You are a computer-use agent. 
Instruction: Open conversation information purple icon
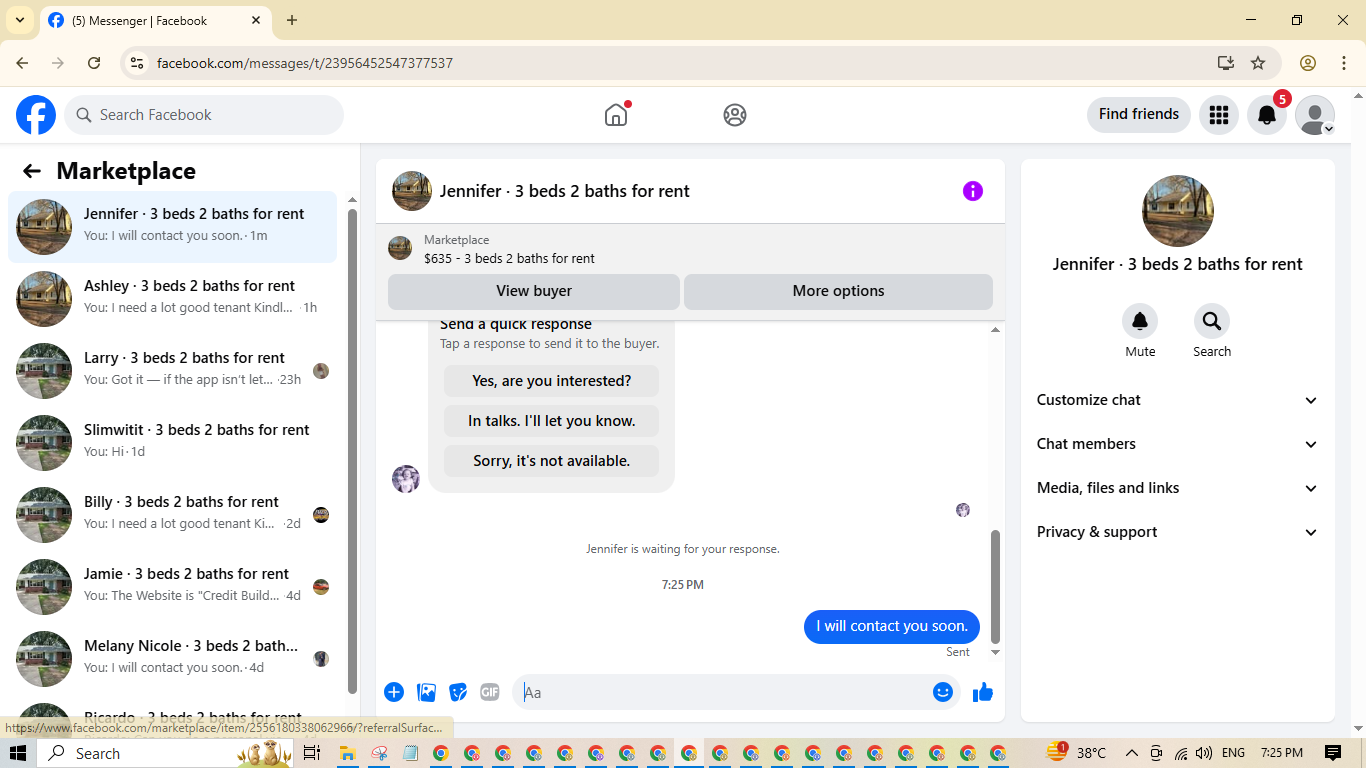click(x=973, y=191)
